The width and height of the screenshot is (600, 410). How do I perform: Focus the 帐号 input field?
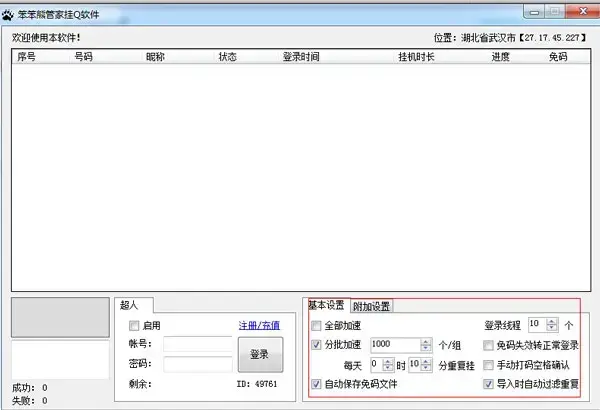point(197,344)
